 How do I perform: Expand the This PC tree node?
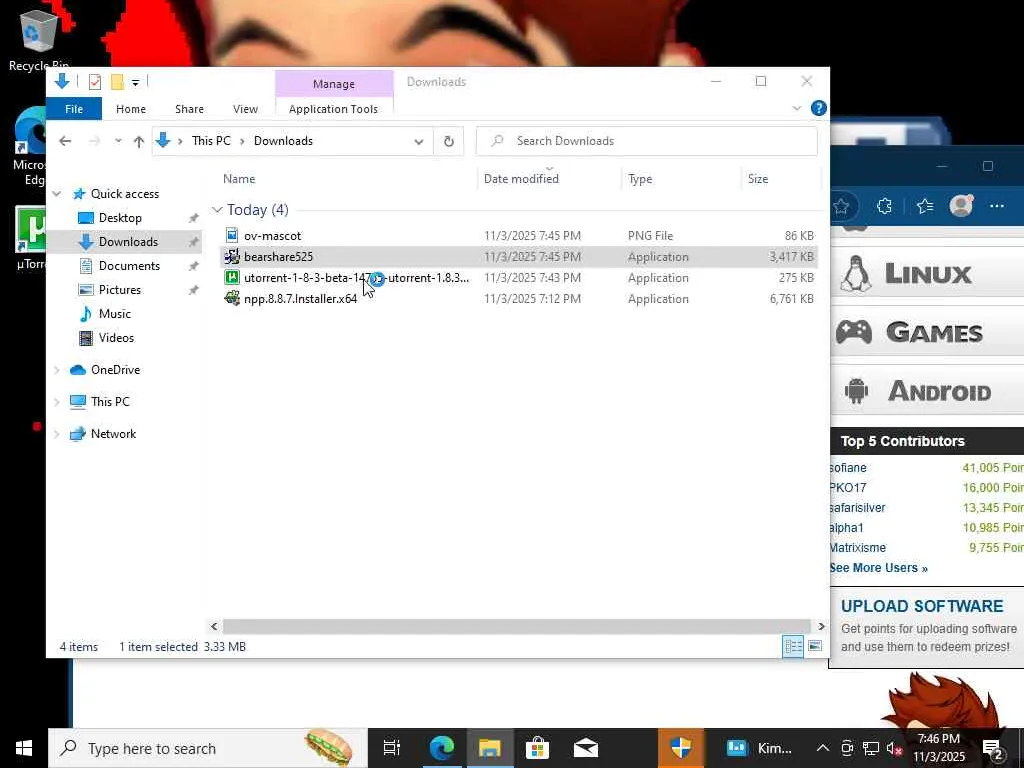(x=57, y=402)
